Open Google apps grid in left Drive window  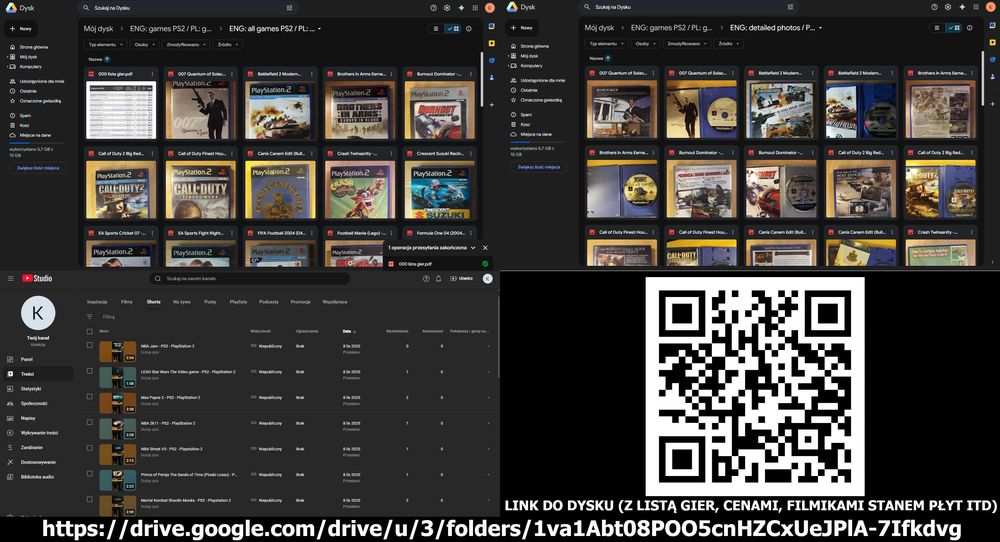(x=475, y=8)
